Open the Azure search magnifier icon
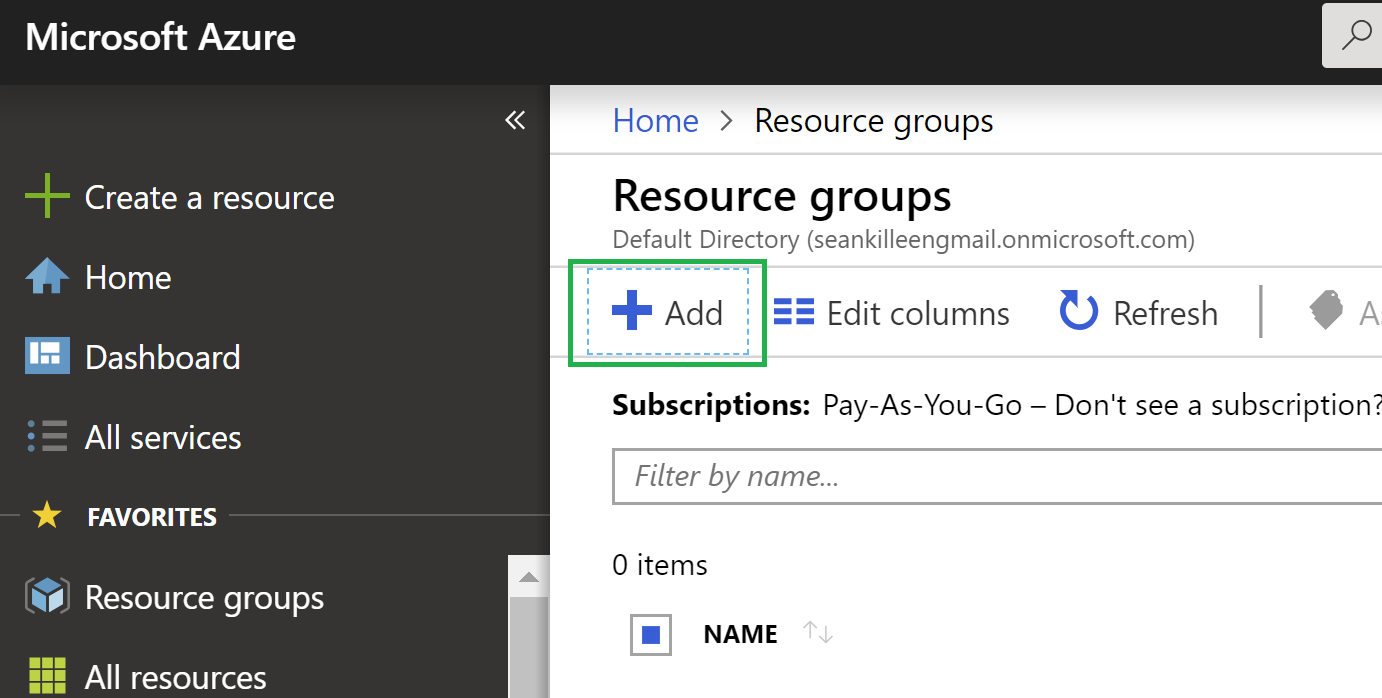The width and height of the screenshot is (1382, 698). click(1357, 35)
